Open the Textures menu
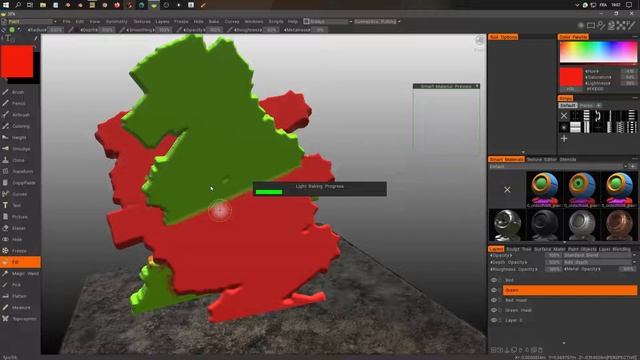640x360 pixels. (142, 22)
